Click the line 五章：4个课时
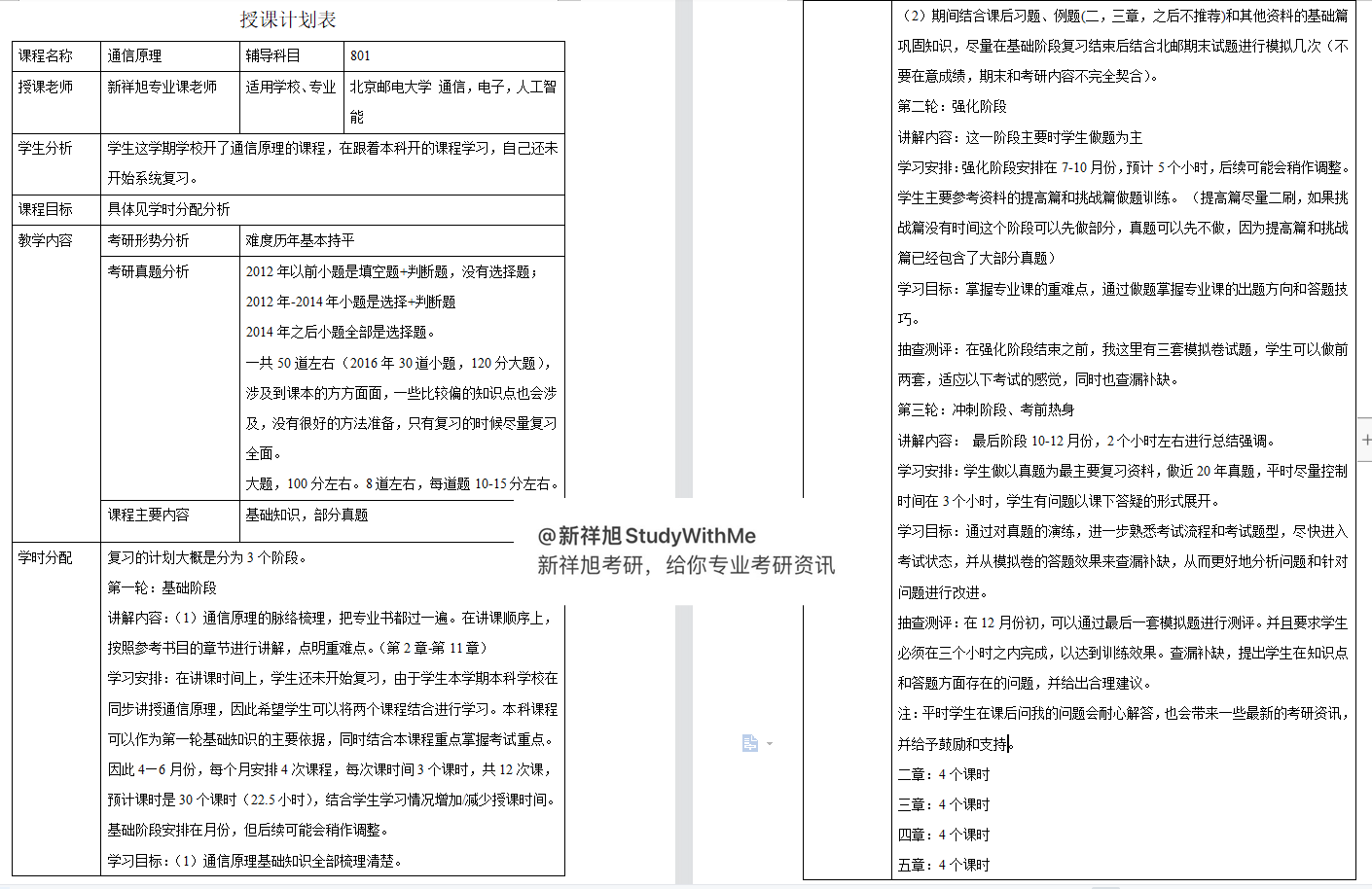 [x=944, y=865]
